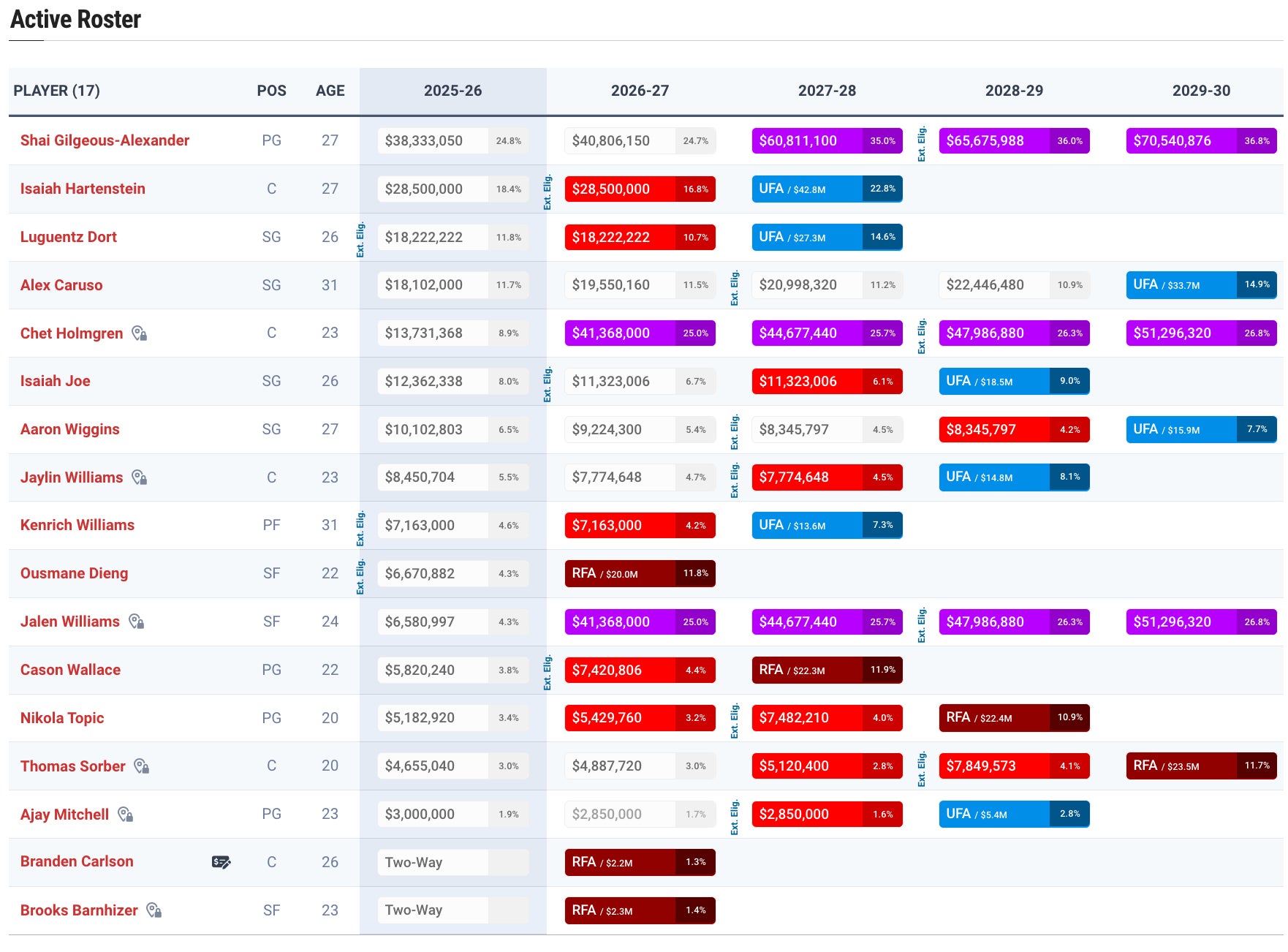Viewport: 1288px width, 952px height.
Task: Click the location-lock icon beside Ajay Mitchell
Action: point(125,815)
